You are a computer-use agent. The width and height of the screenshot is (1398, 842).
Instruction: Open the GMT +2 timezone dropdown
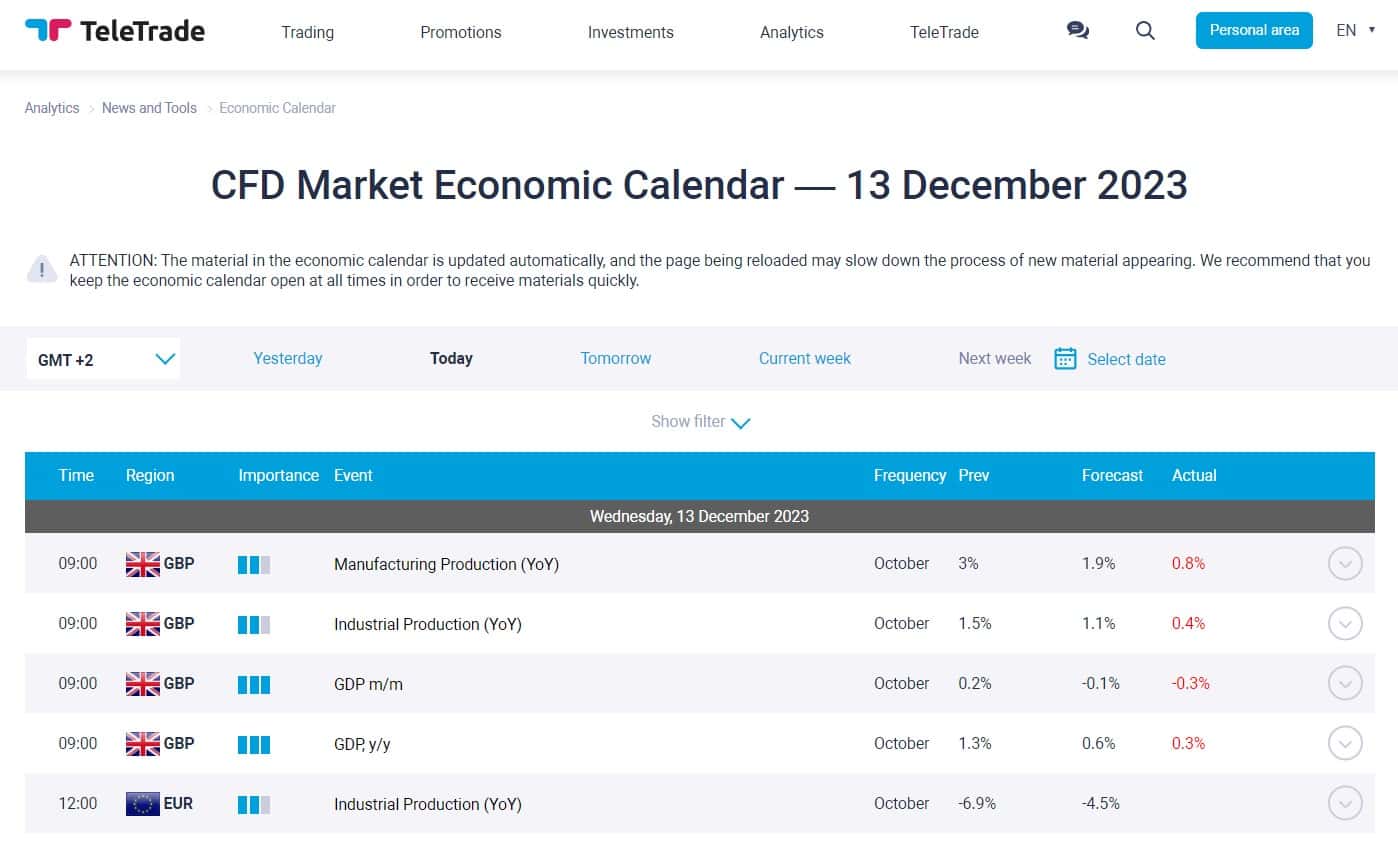pyautogui.click(x=104, y=359)
